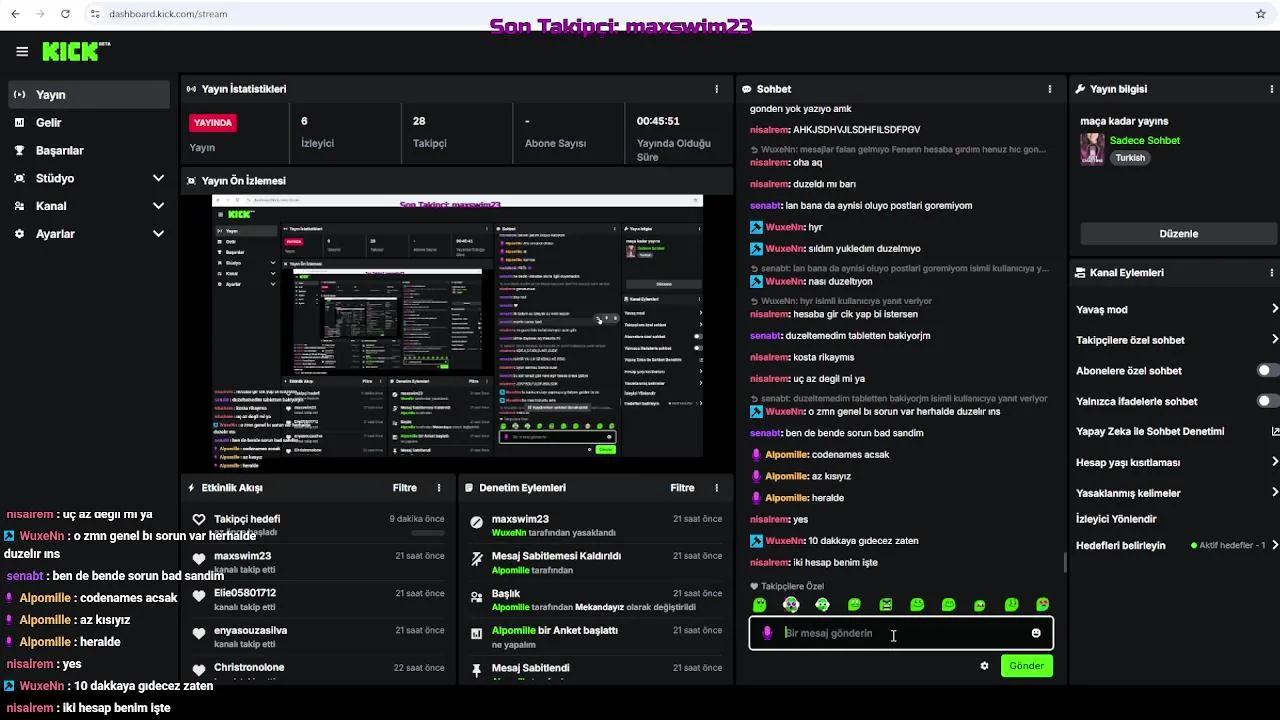Toggle Abonelere özel sohbet switch
The width and height of the screenshot is (1280, 720).
click(1267, 371)
